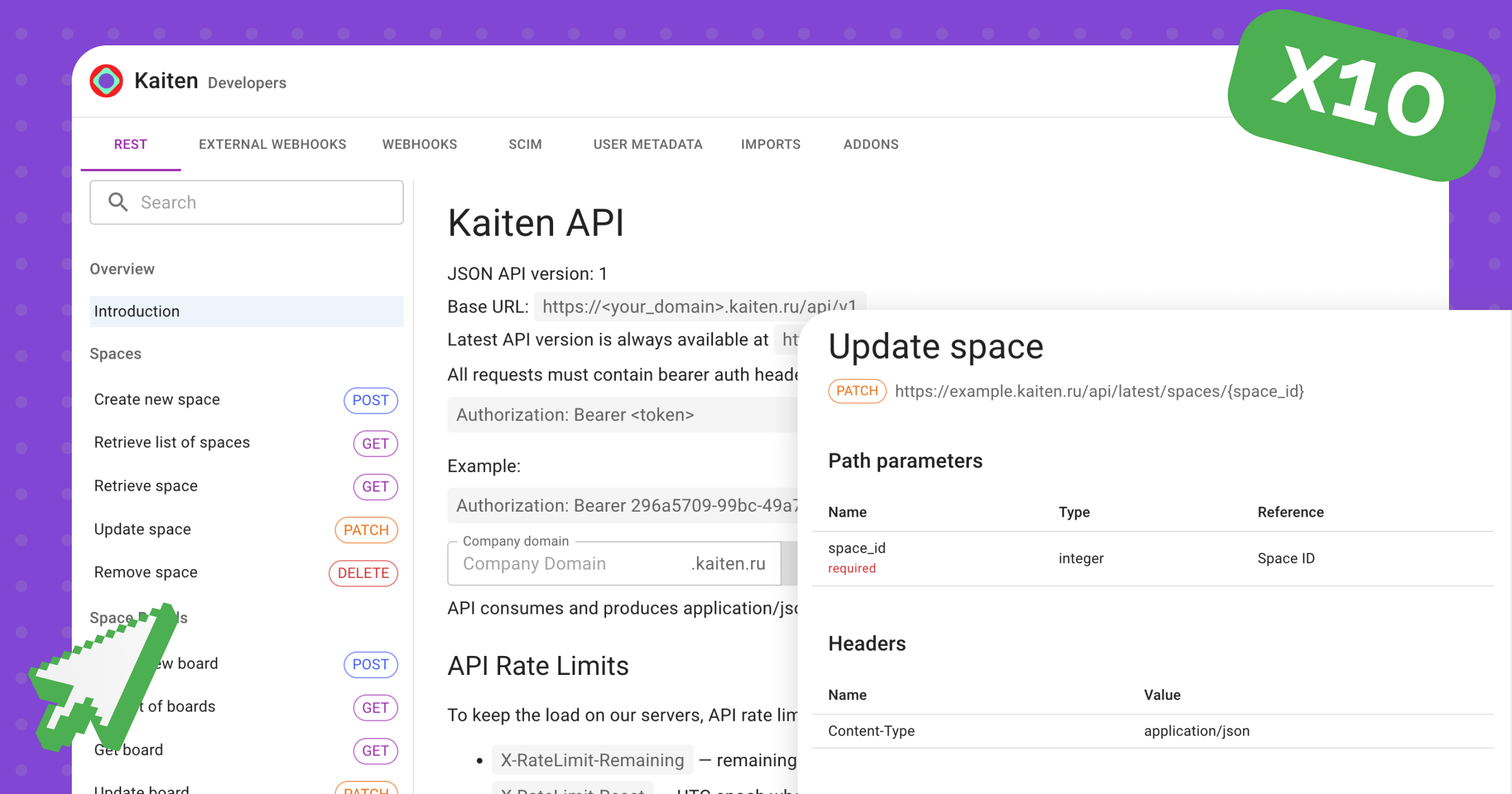This screenshot has height=794, width=1512.
Task: Click the Content-Type header name
Action: (871, 731)
